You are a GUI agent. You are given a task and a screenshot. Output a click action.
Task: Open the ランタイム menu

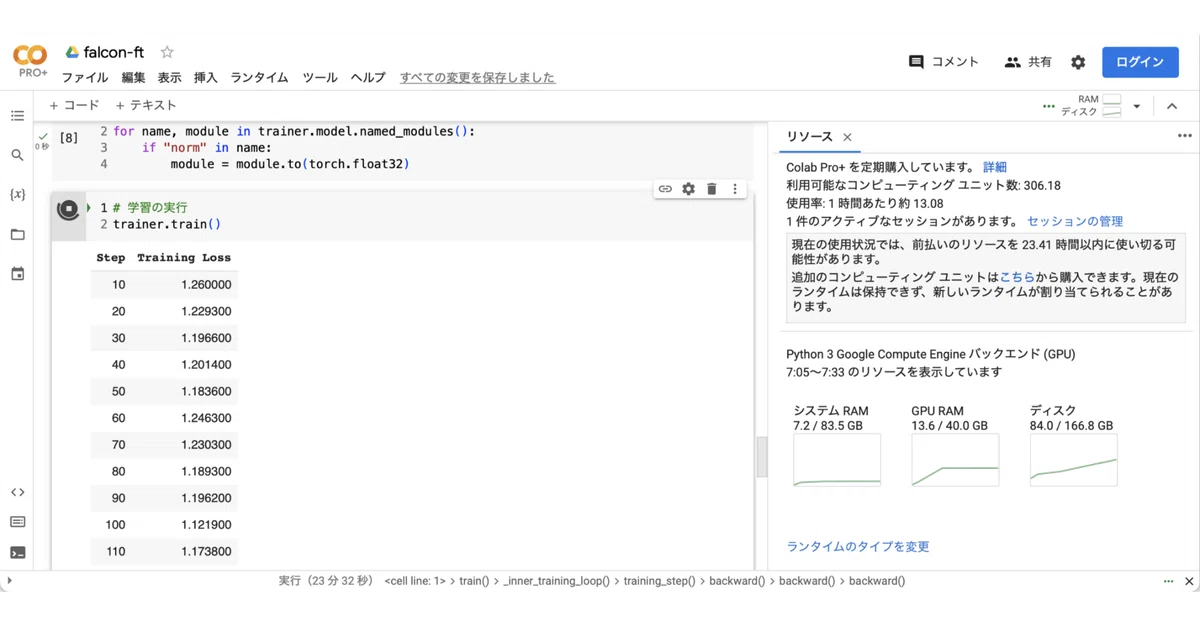(x=259, y=78)
